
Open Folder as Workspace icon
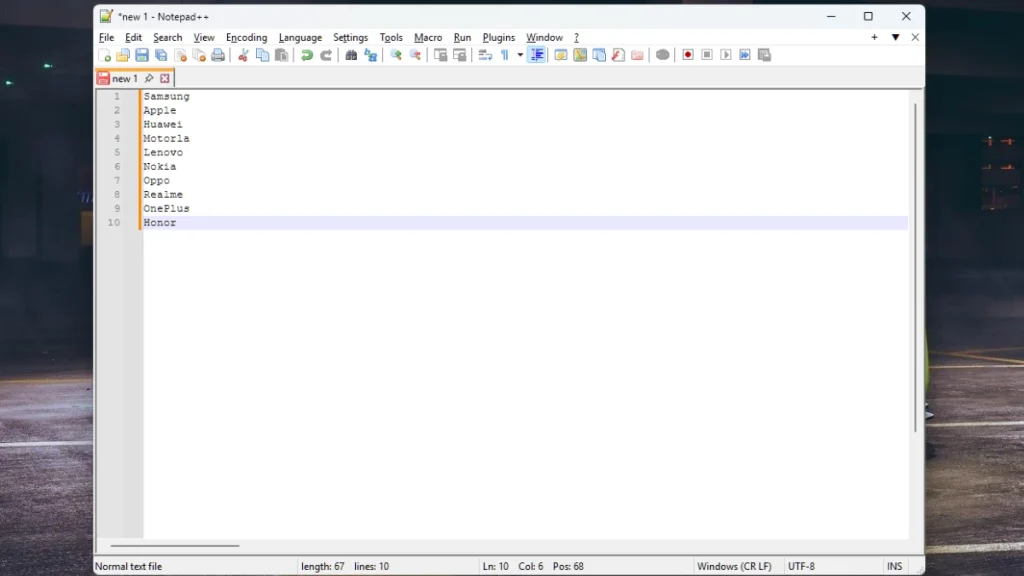coord(637,55)
